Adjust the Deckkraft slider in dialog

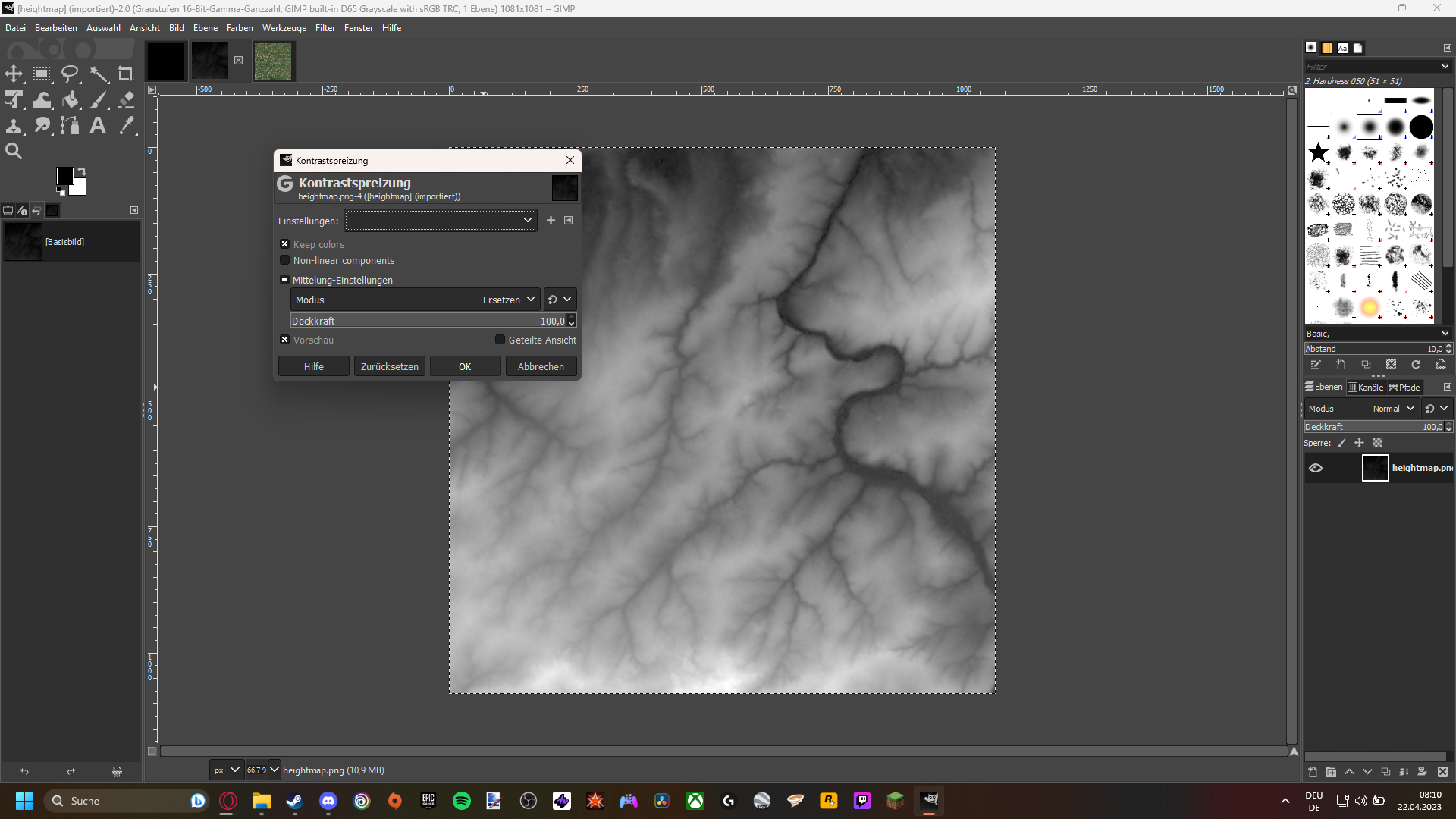[417, 321]
